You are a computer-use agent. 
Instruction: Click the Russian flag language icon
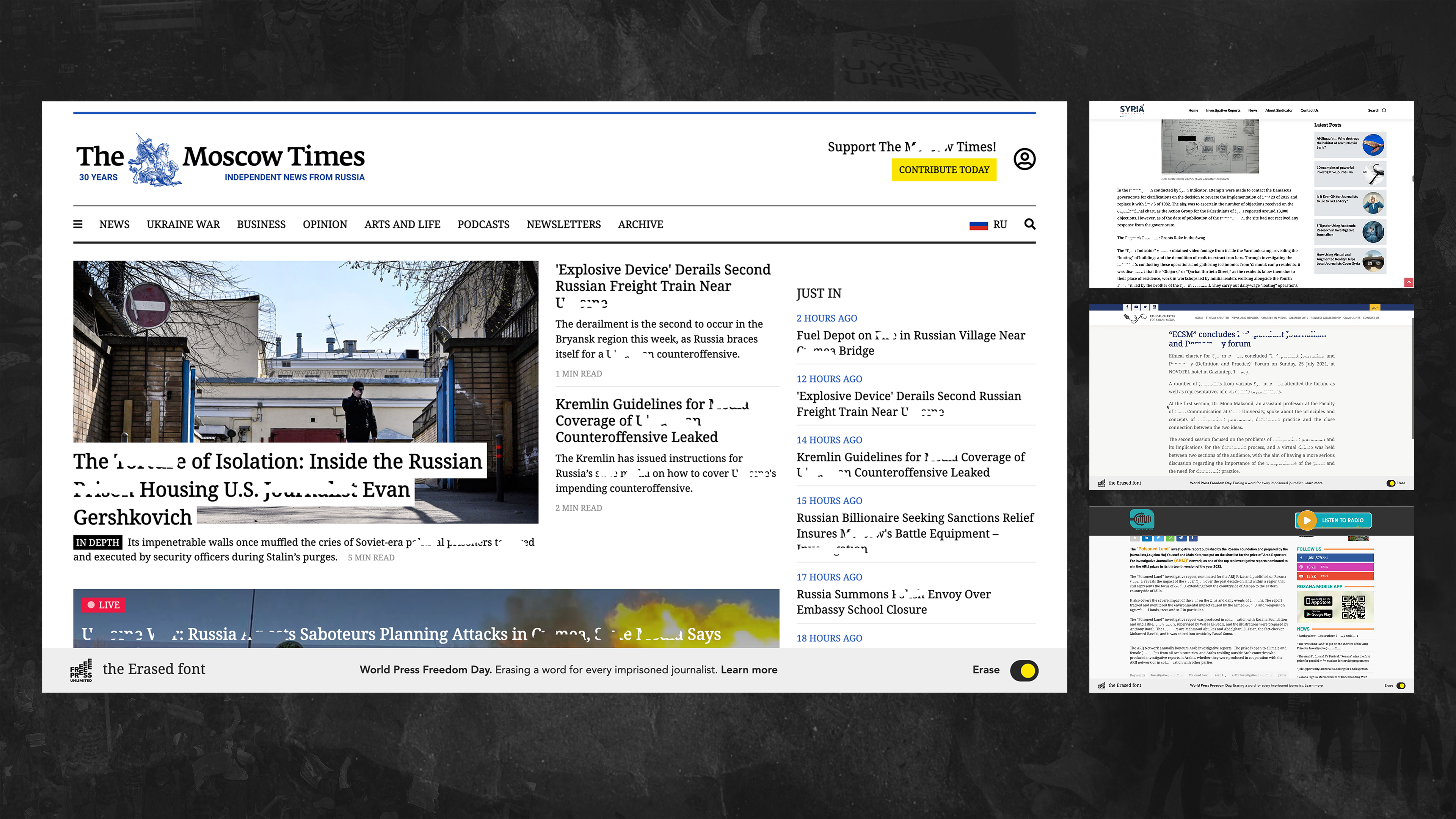[x=978, y=225]
